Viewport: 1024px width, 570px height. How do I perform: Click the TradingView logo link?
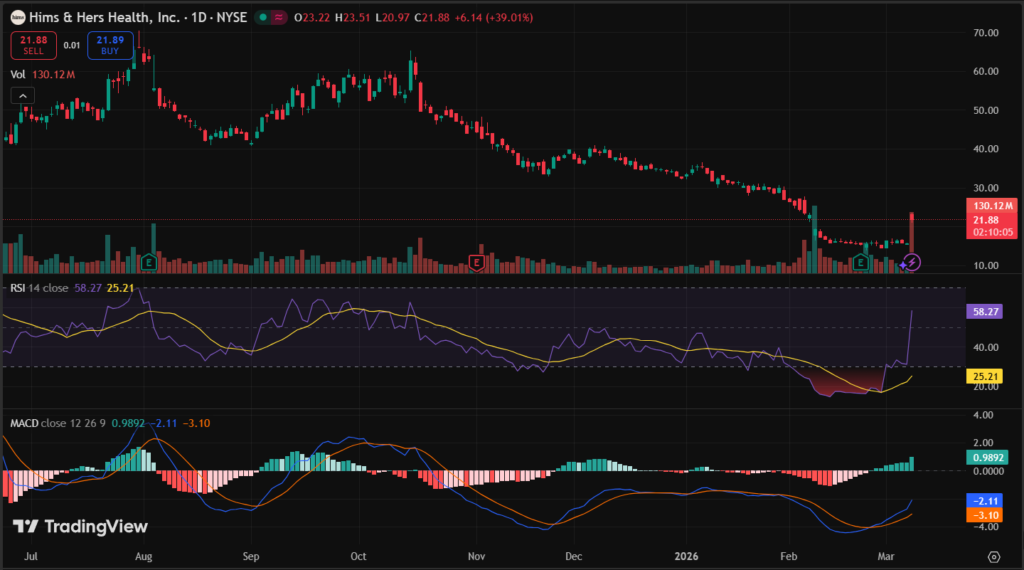[x=80, y=527]
